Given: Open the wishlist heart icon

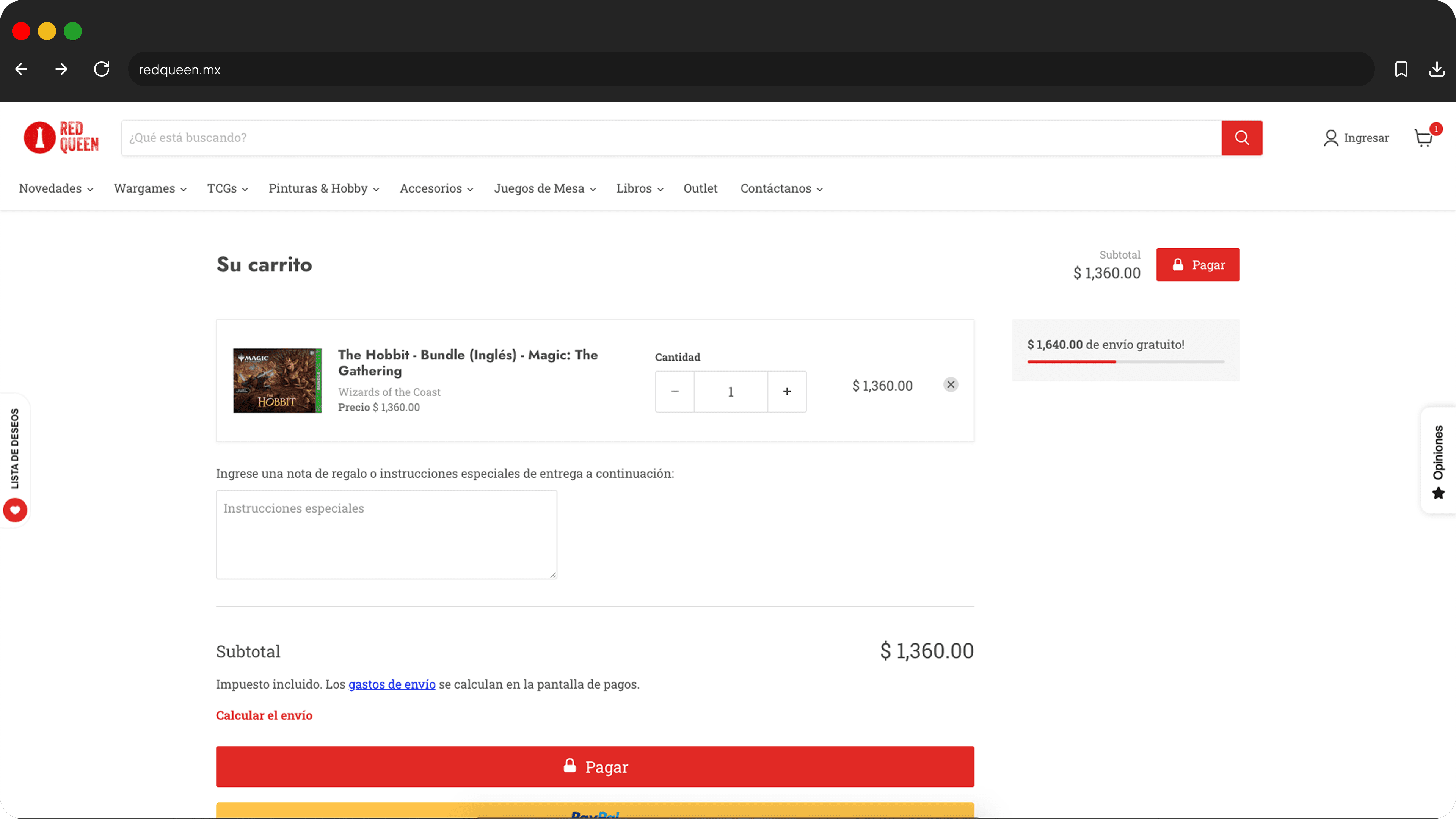Looking at the screenshot, I should click(15, 510).
